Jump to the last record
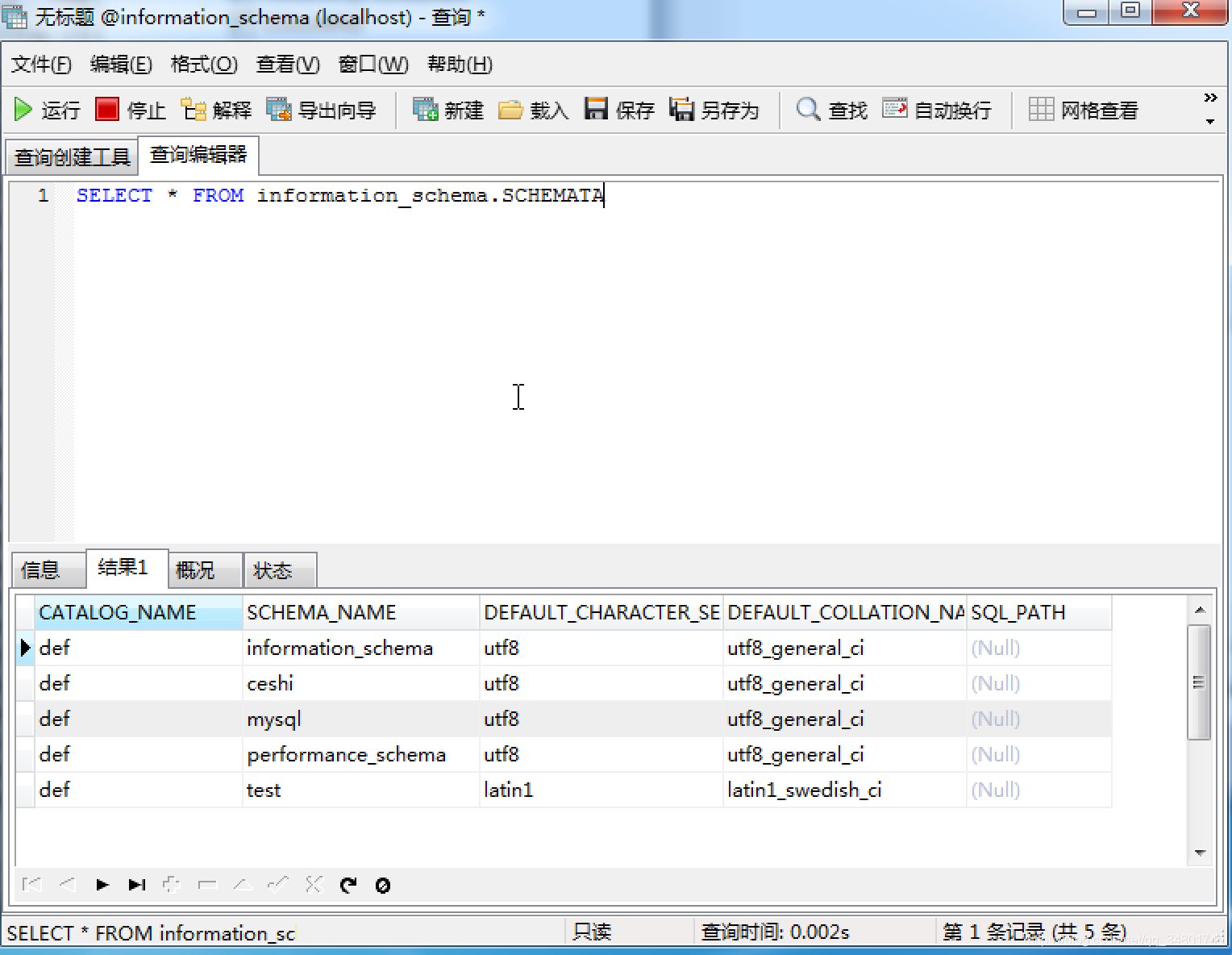The image size is (1232, 955). coord(137,885)
